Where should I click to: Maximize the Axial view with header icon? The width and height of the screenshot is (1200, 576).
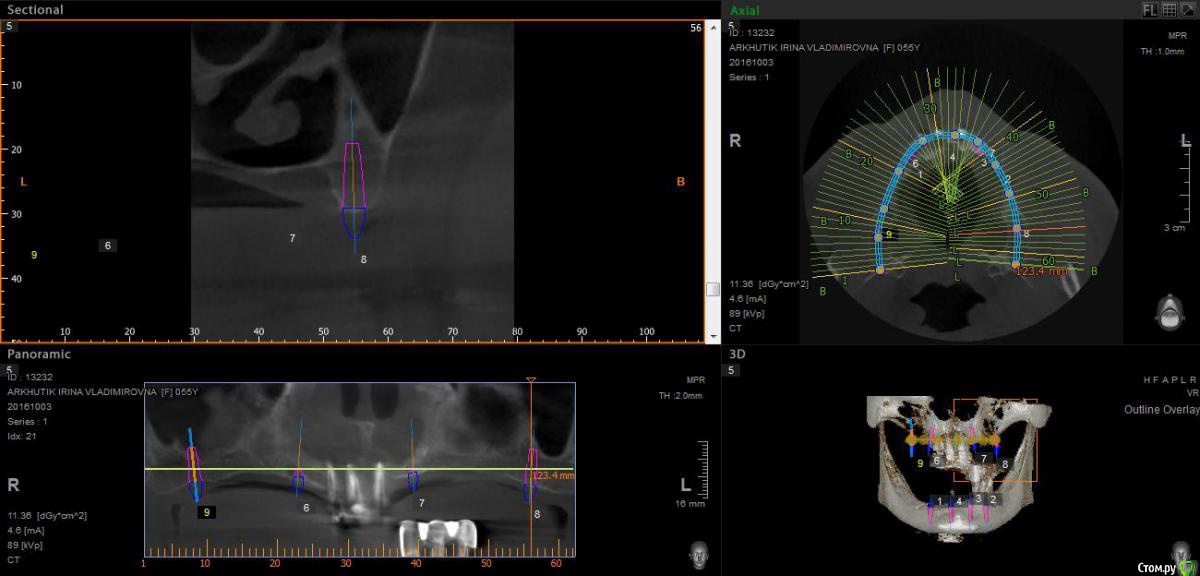1187,9
